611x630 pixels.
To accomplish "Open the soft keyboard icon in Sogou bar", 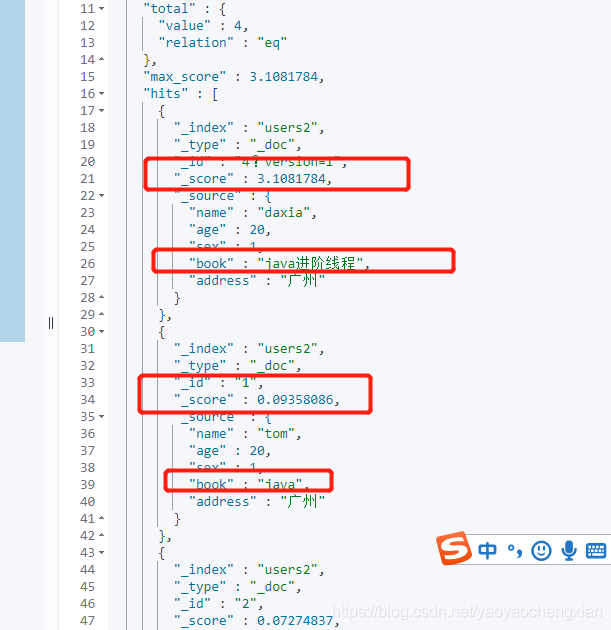I will point(596,551).
